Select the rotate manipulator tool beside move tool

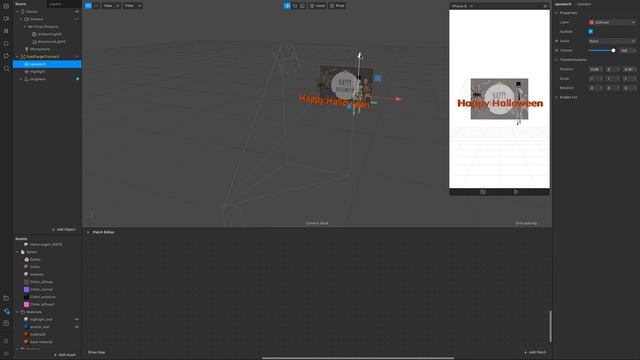pyautogui.click(x=295, y=6)
